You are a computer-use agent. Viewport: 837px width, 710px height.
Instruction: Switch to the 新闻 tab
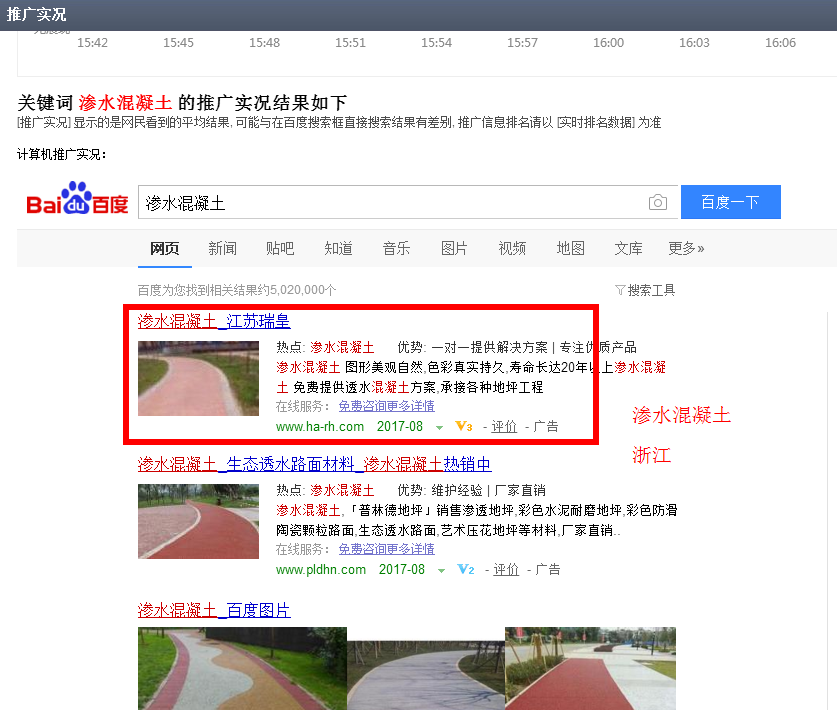222,248
